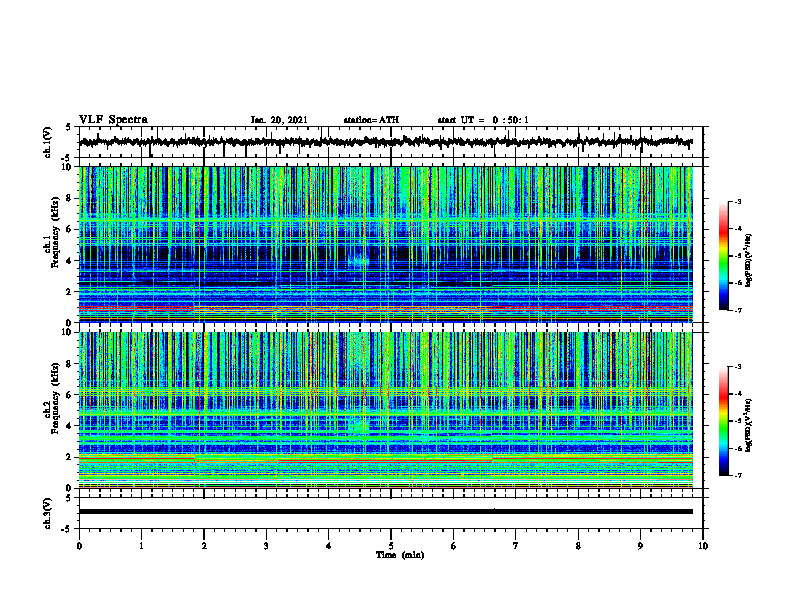Click the "-3" label on ch.1 colorbar
The width and height of the screenshot is (792, 612).
coord(738,201)
